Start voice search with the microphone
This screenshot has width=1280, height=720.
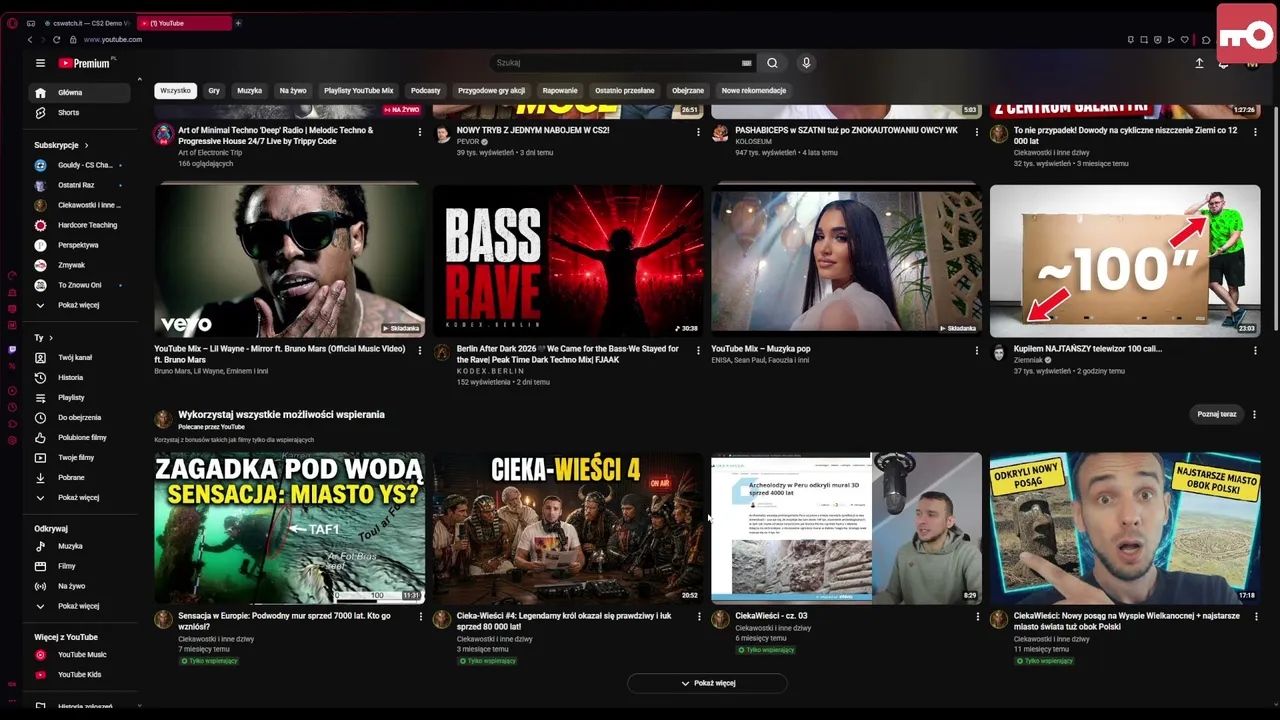[x=806, y=63]
